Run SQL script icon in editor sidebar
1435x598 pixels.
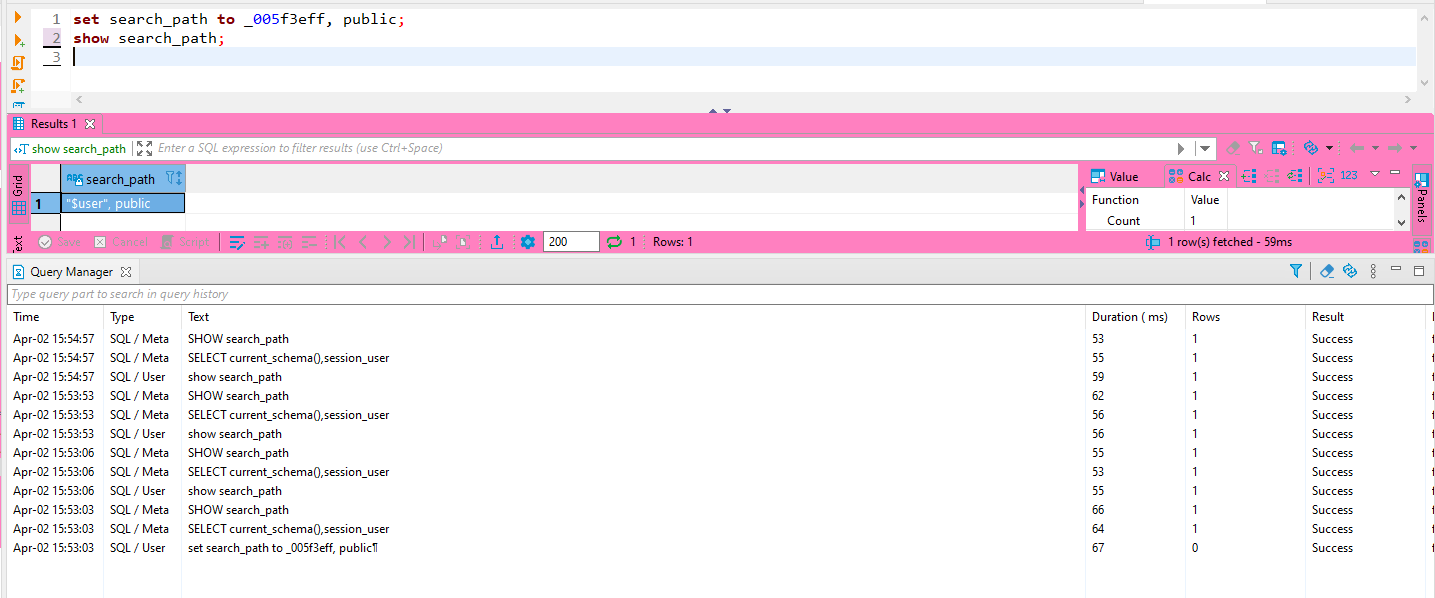[18, 63]
